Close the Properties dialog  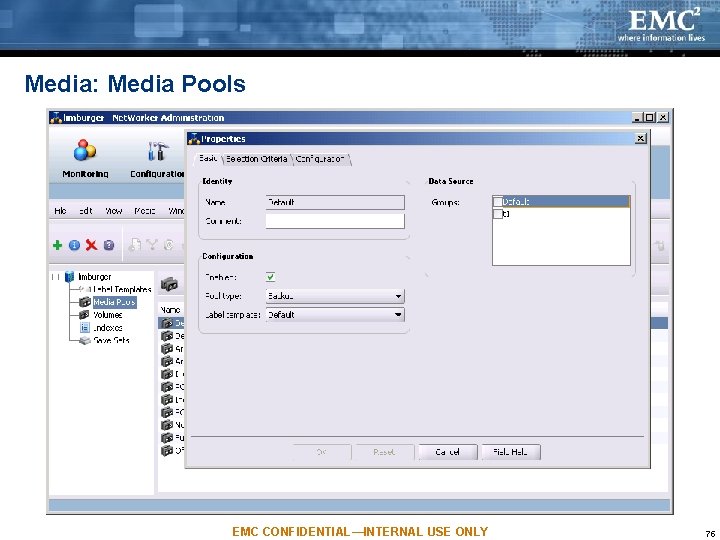(x=641, y=138)
